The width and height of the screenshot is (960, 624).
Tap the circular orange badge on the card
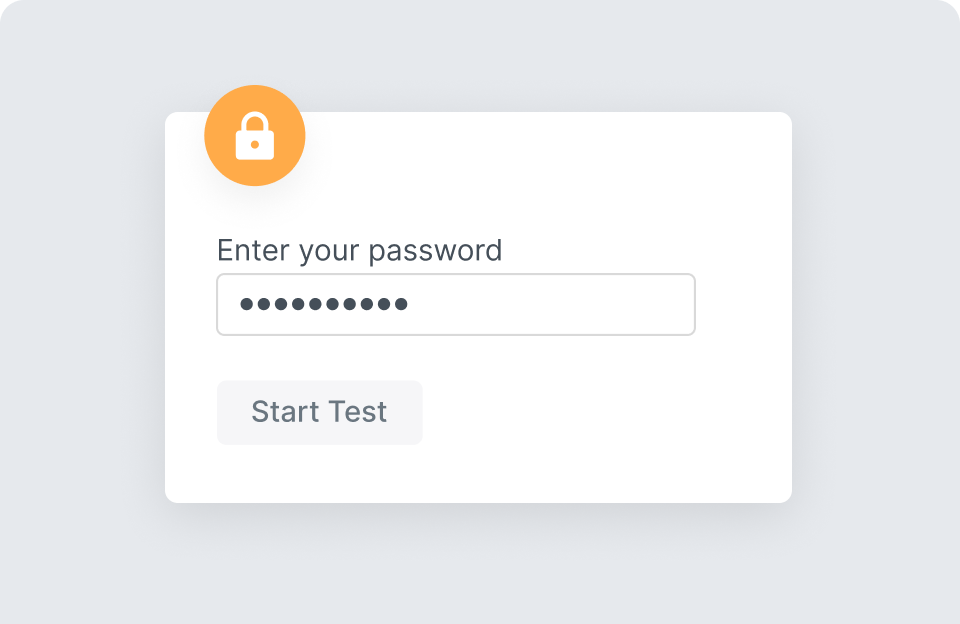(255, 136)
